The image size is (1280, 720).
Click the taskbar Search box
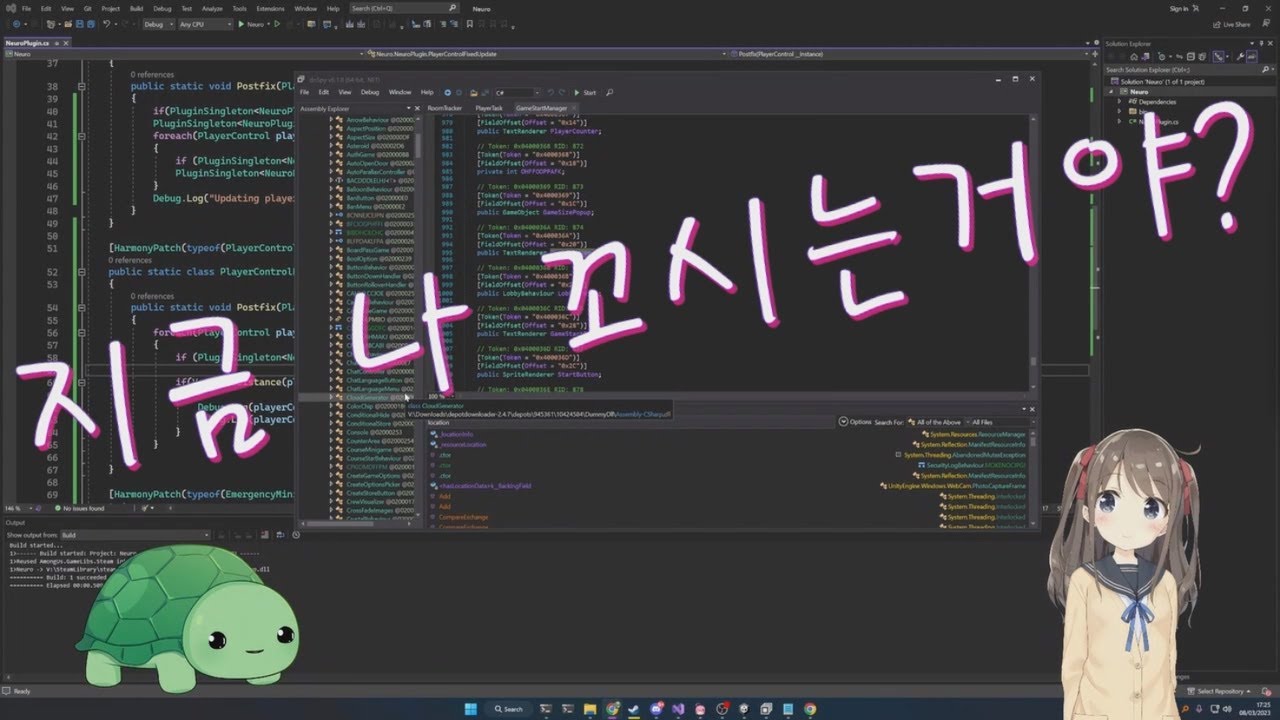tap(510, 709)
